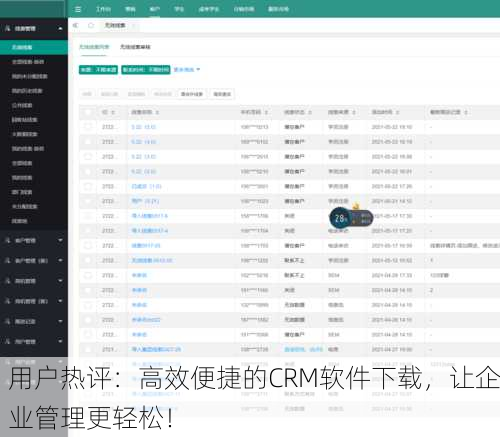The image size is (500, 437).
Task: Select the 无效线索列表 sub-tab
Action: click(94, 47)
